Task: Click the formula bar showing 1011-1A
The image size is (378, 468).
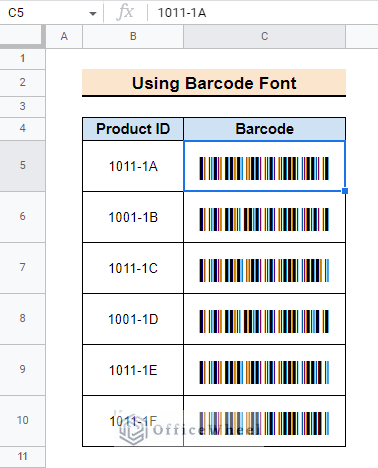Action: (x=263, y=13)
